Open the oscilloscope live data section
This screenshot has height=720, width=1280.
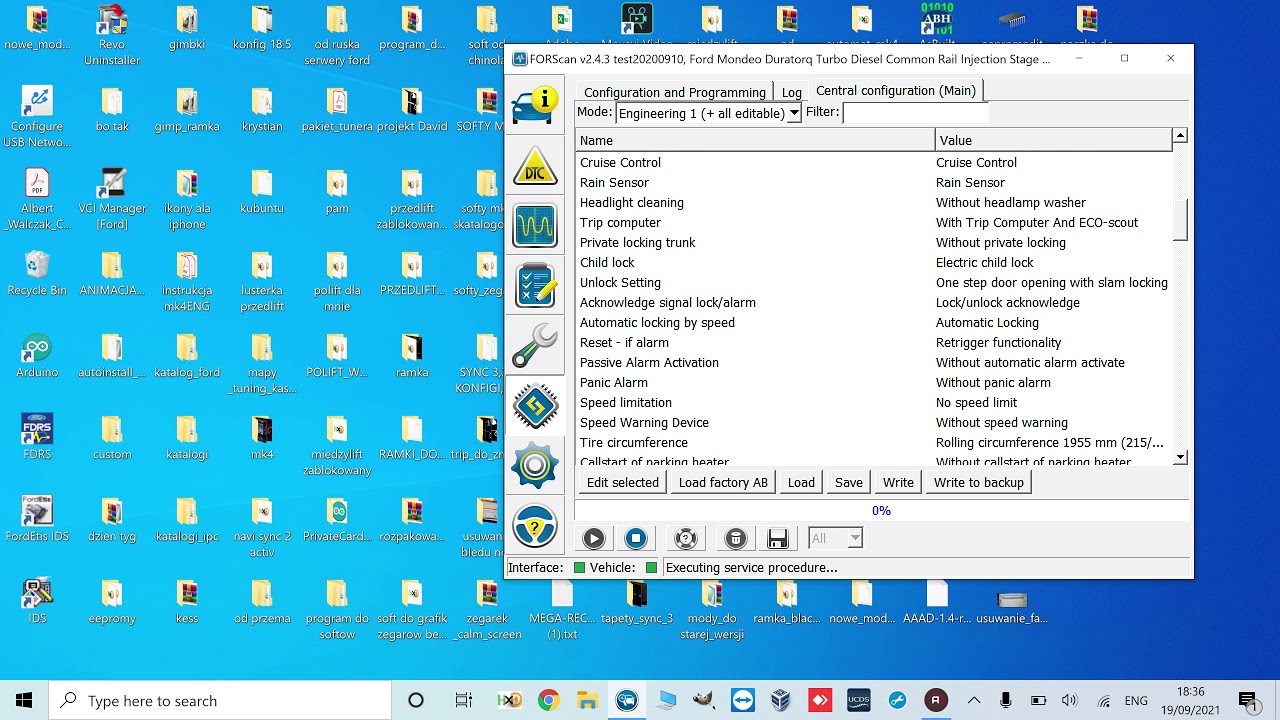click(535, 226)
